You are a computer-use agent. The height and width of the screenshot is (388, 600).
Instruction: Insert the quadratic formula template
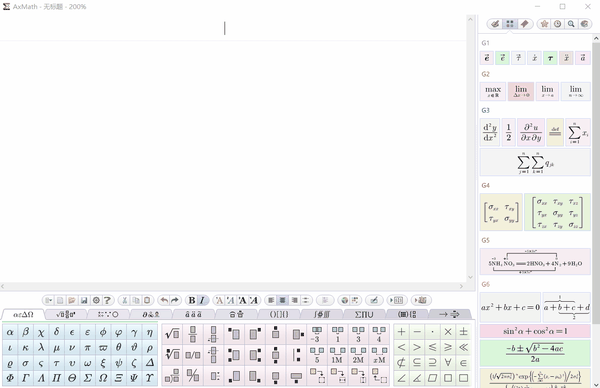(x=535, y=353)
